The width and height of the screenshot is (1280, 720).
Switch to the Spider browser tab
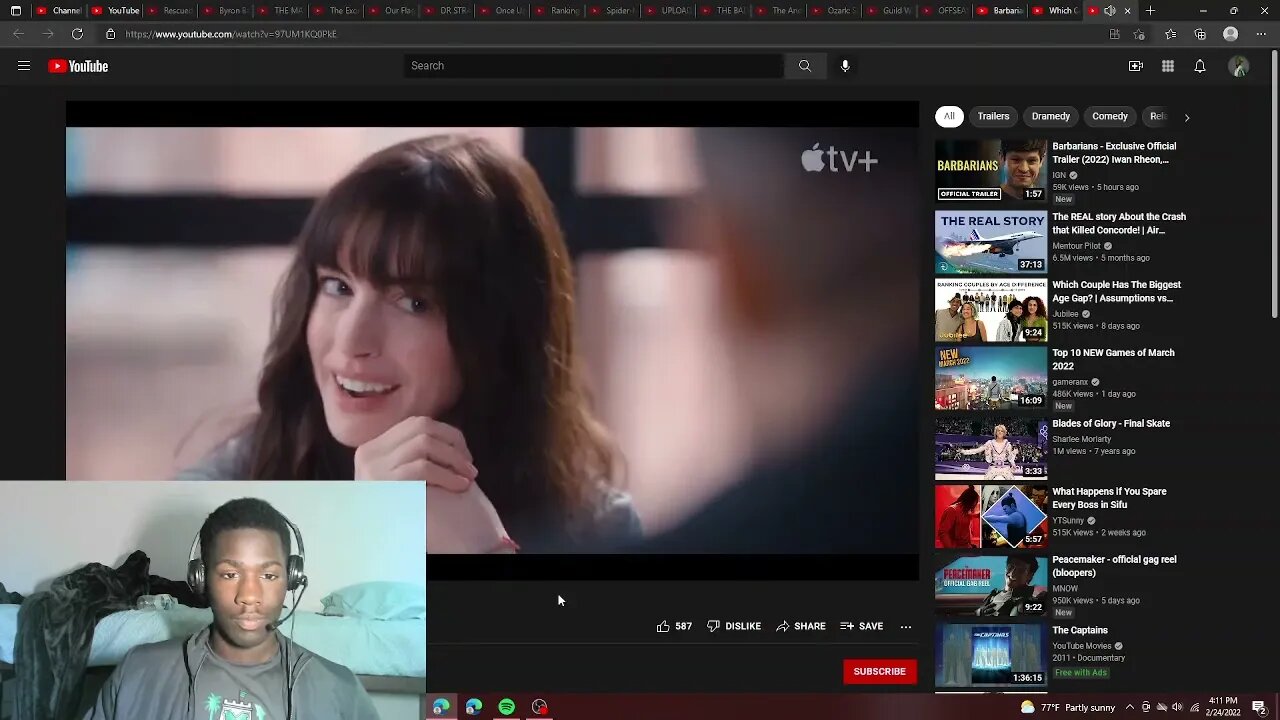pyautogui.click(x=612, y=11)
